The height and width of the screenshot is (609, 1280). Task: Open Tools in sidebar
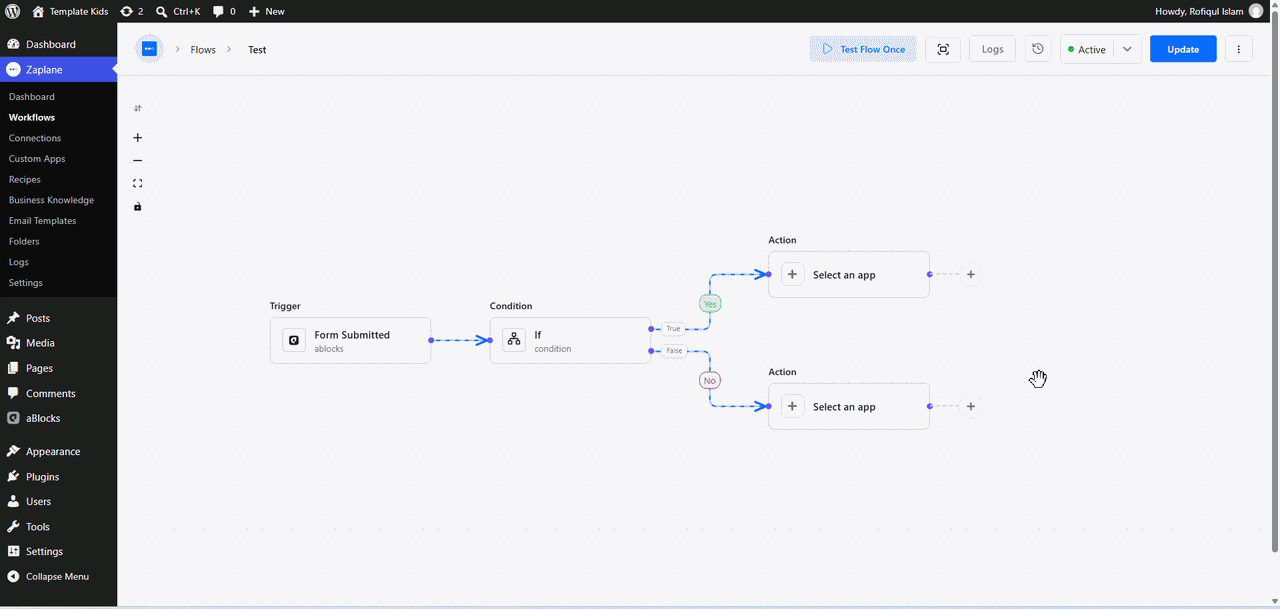coord(58,527)
